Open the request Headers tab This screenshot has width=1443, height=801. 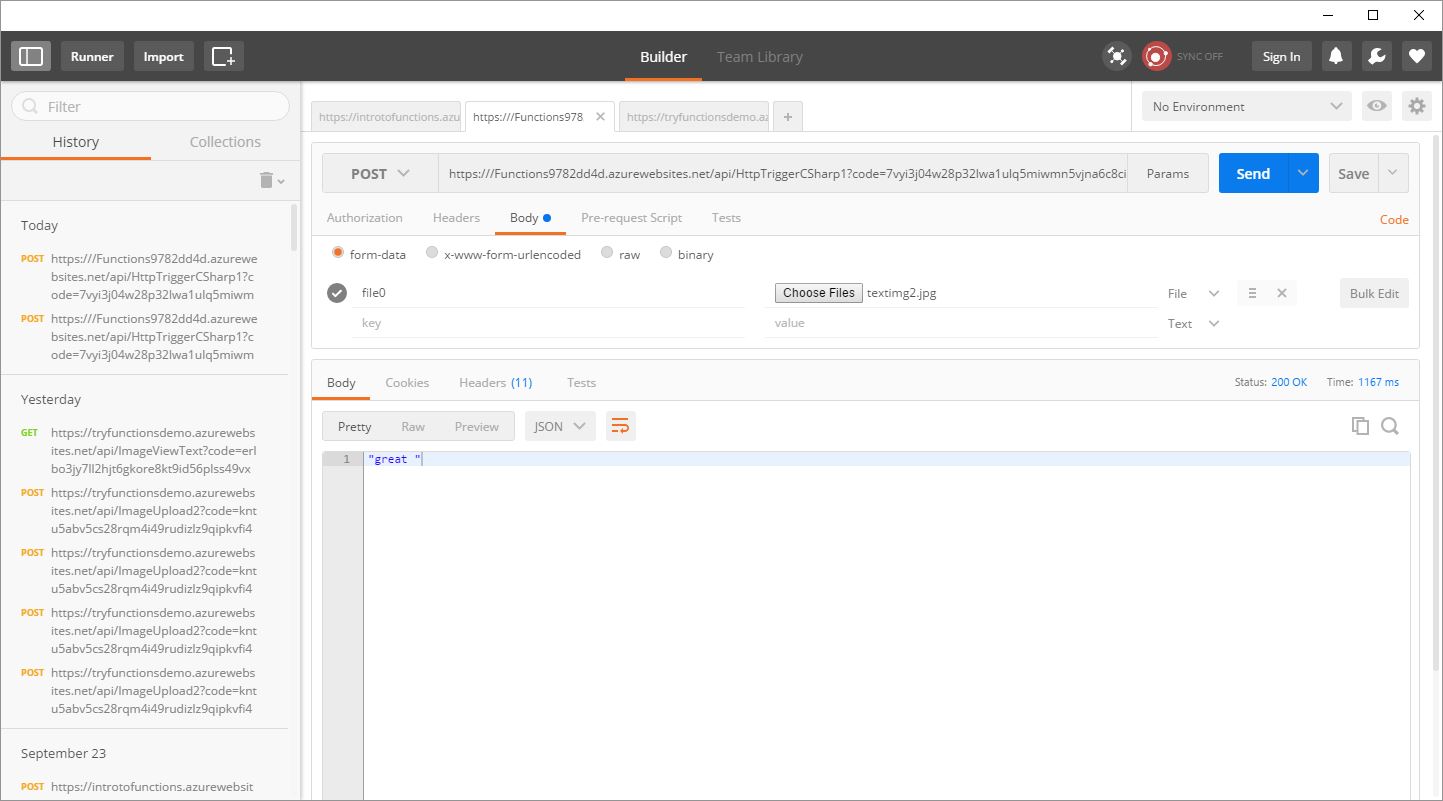[x=456, y=218]
